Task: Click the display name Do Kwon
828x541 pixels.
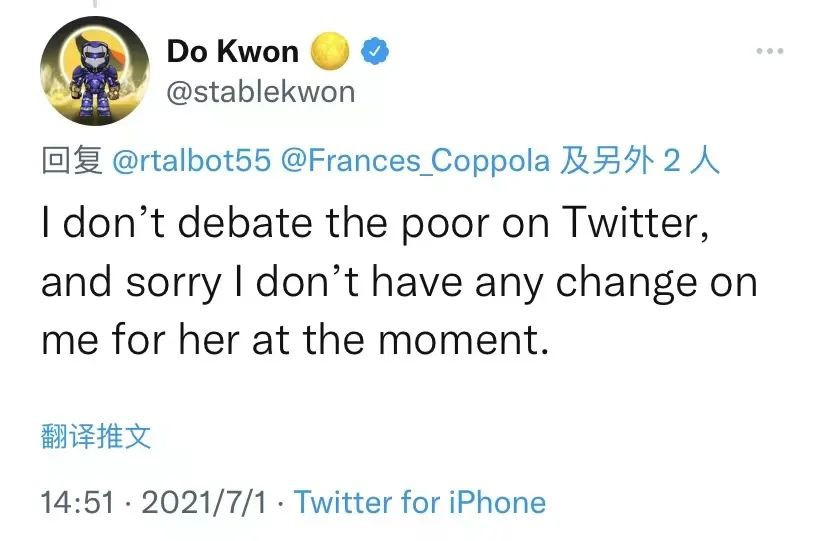Action: point(232,52)
